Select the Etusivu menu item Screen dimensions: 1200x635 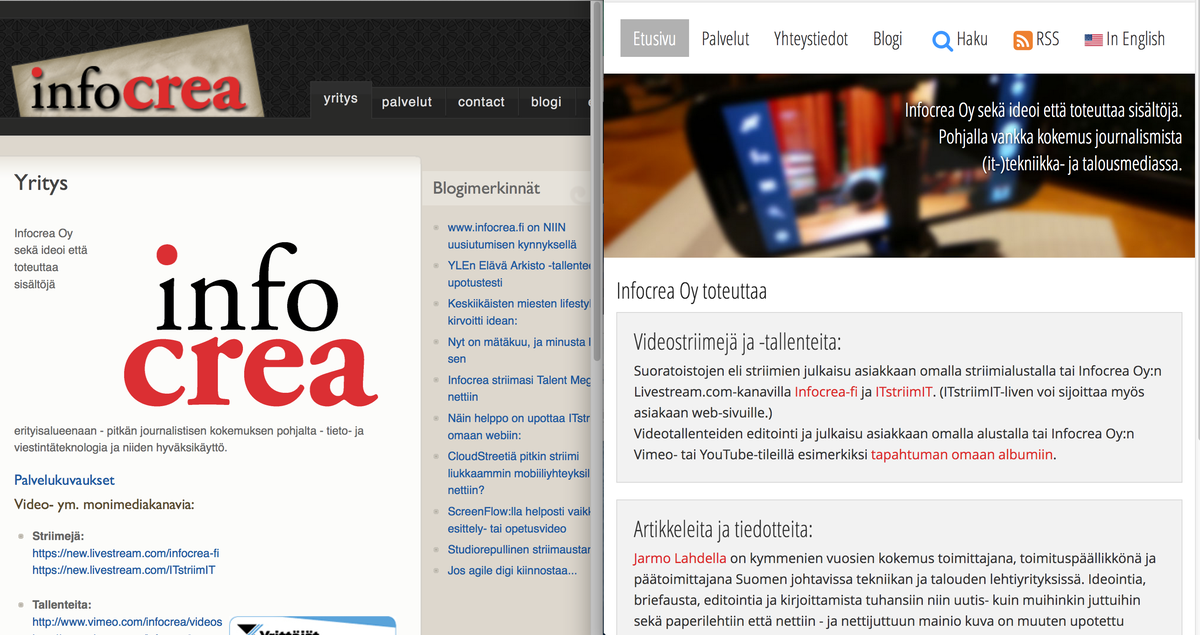(655, 39)
